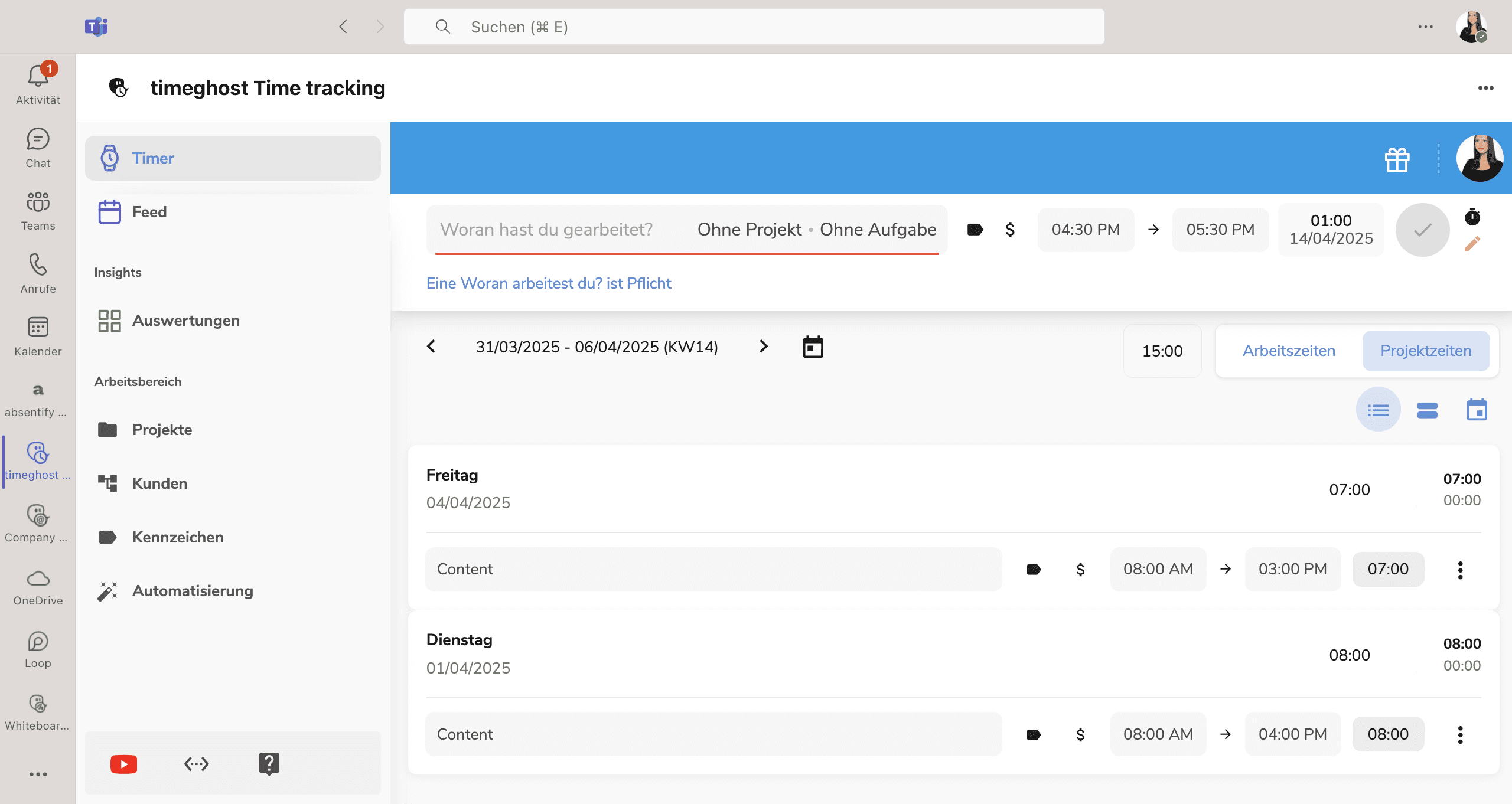Open the Kalender app

click(38, 336)
